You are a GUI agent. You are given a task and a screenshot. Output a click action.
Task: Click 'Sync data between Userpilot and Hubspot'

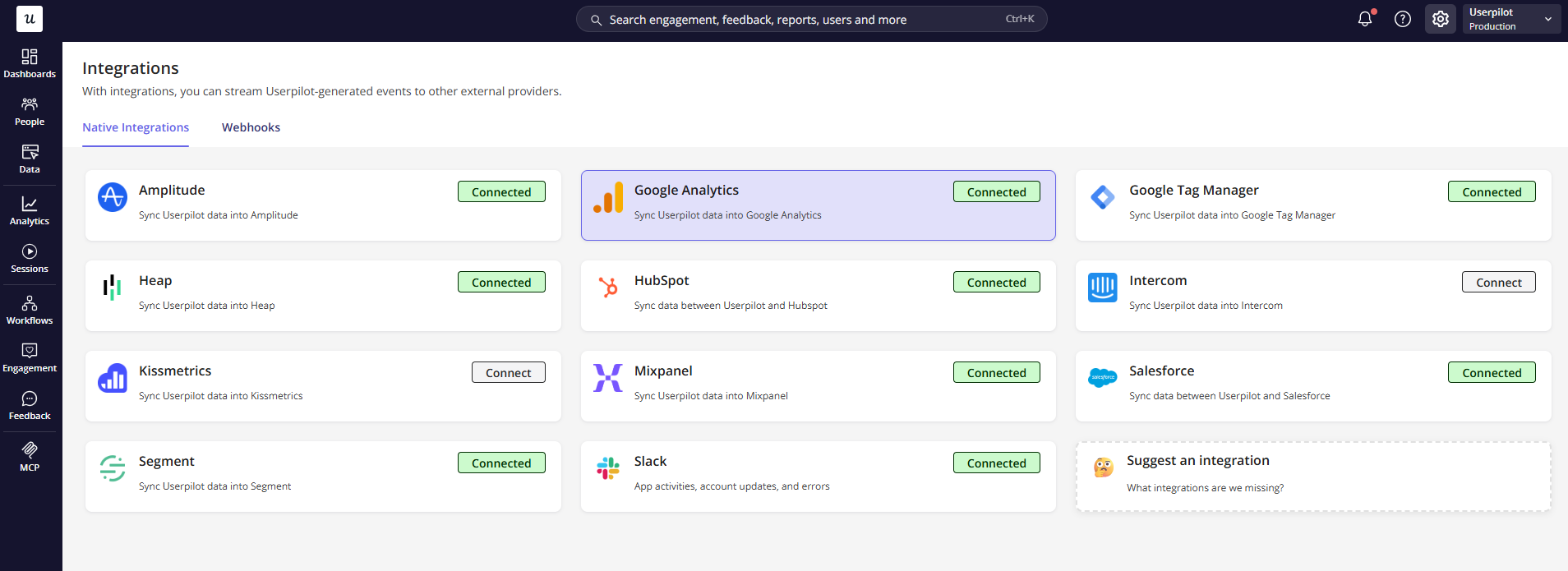(x=731, y=306)
